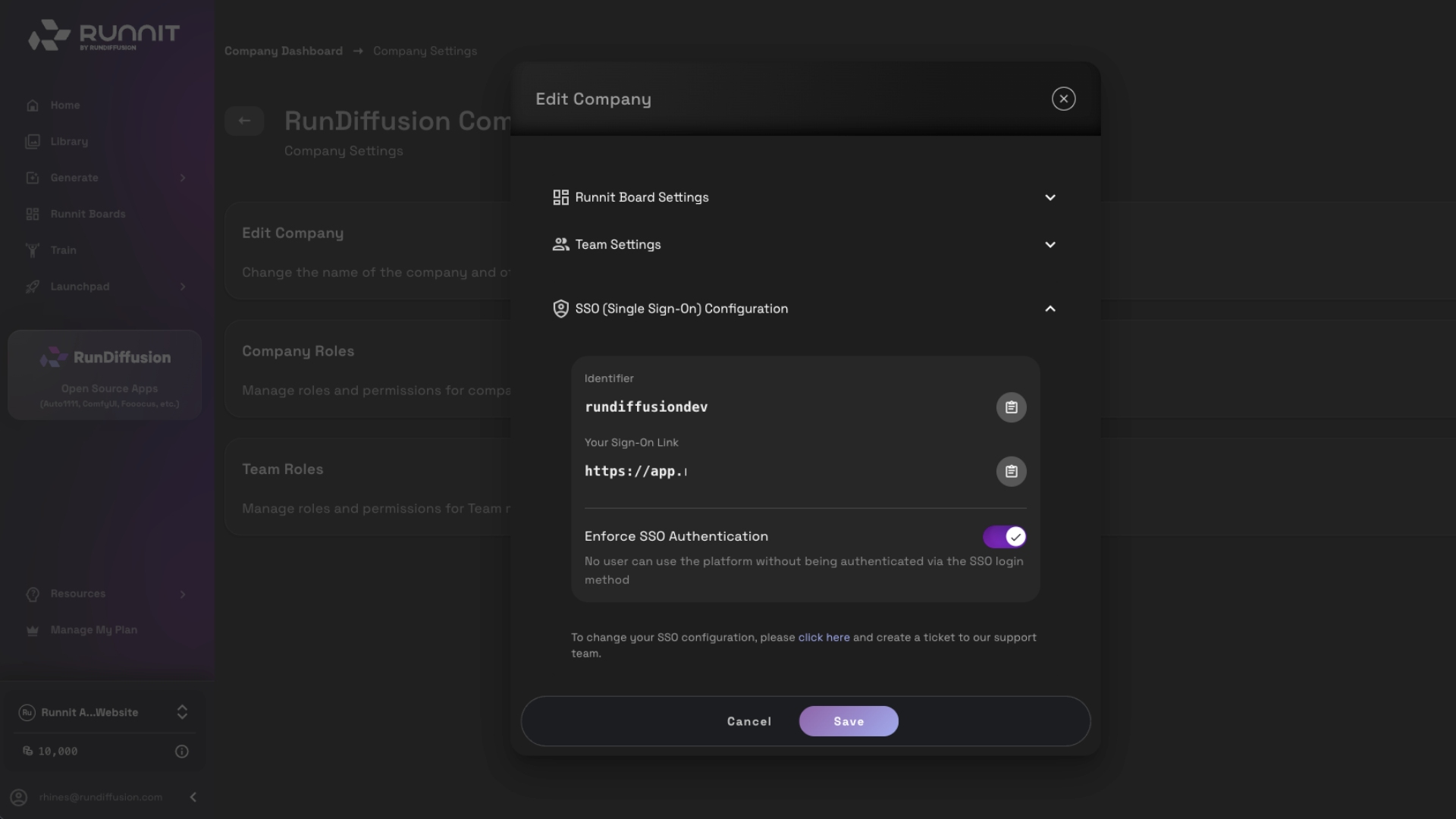The height and width of the screenshot is (819, 1456).
Task: Open workspace switcher up-down arrows
Action: click(182, 713)
